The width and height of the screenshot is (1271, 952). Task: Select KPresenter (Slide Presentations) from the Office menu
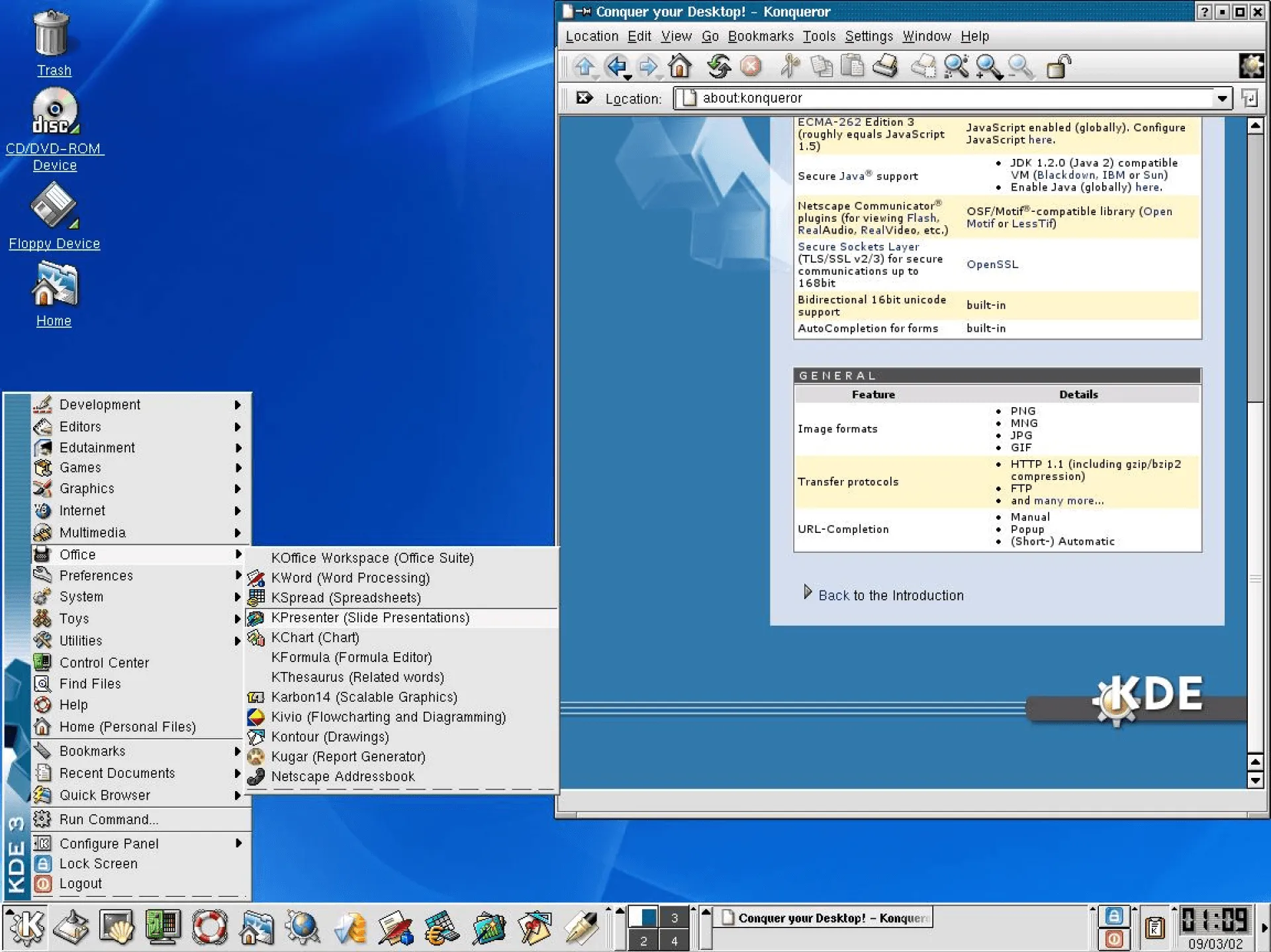pos(369,618)
